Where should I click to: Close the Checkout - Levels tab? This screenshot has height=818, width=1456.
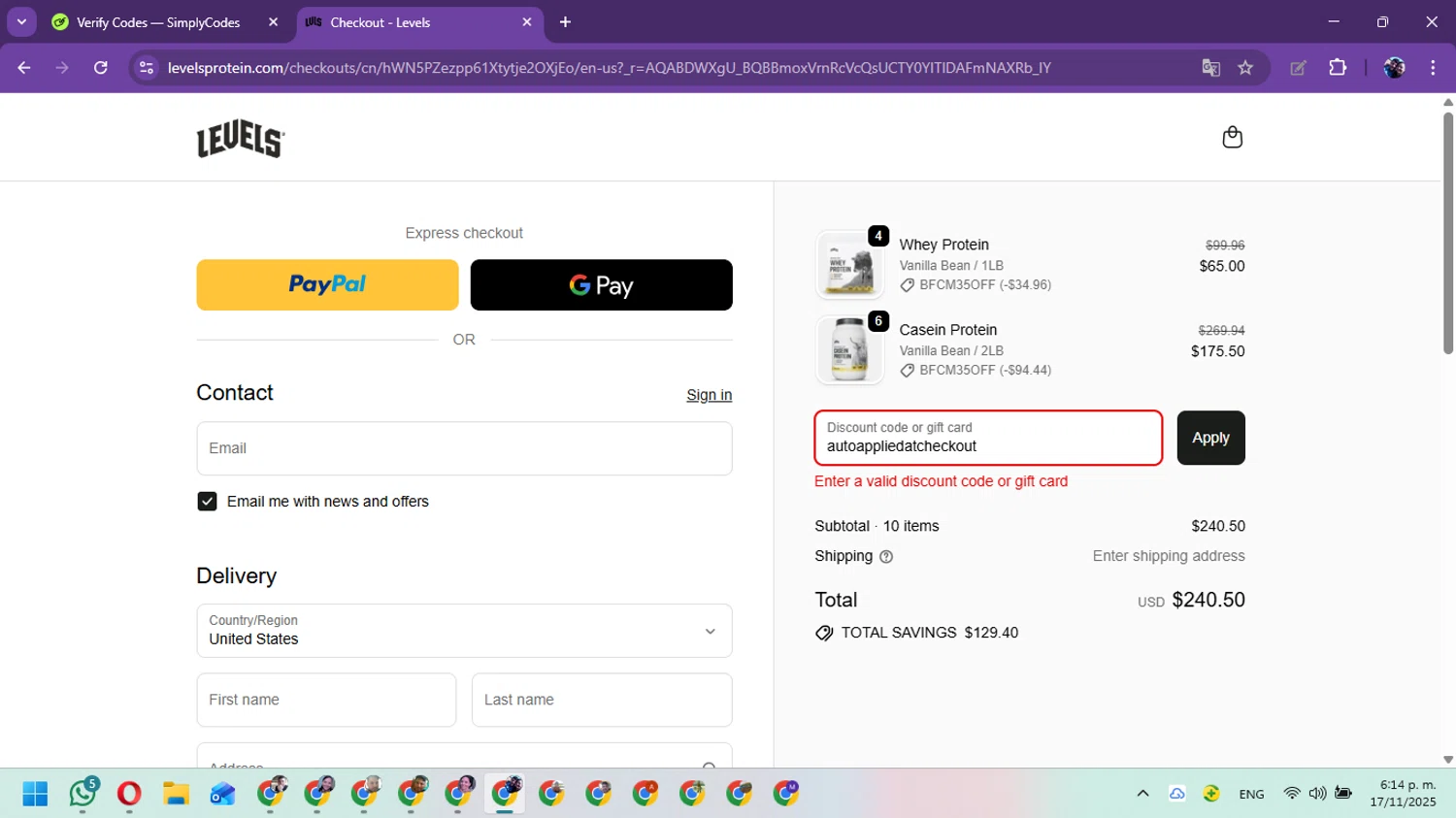coord(527,21)
